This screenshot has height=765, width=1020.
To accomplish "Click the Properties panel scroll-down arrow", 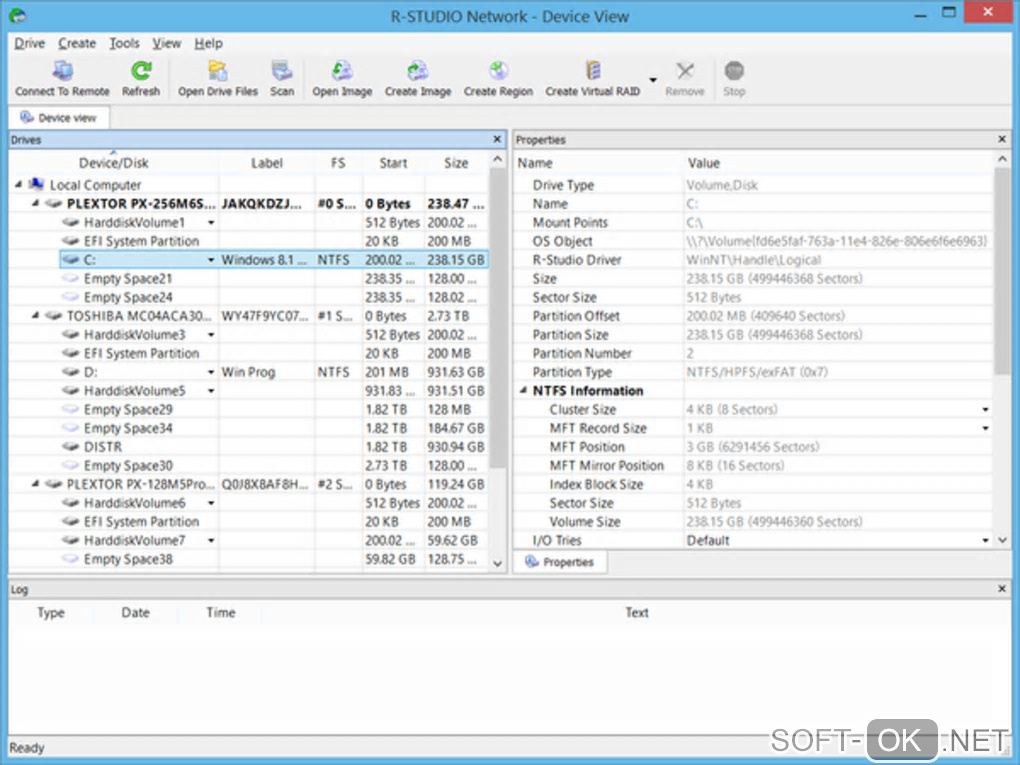I will 1002,540.
